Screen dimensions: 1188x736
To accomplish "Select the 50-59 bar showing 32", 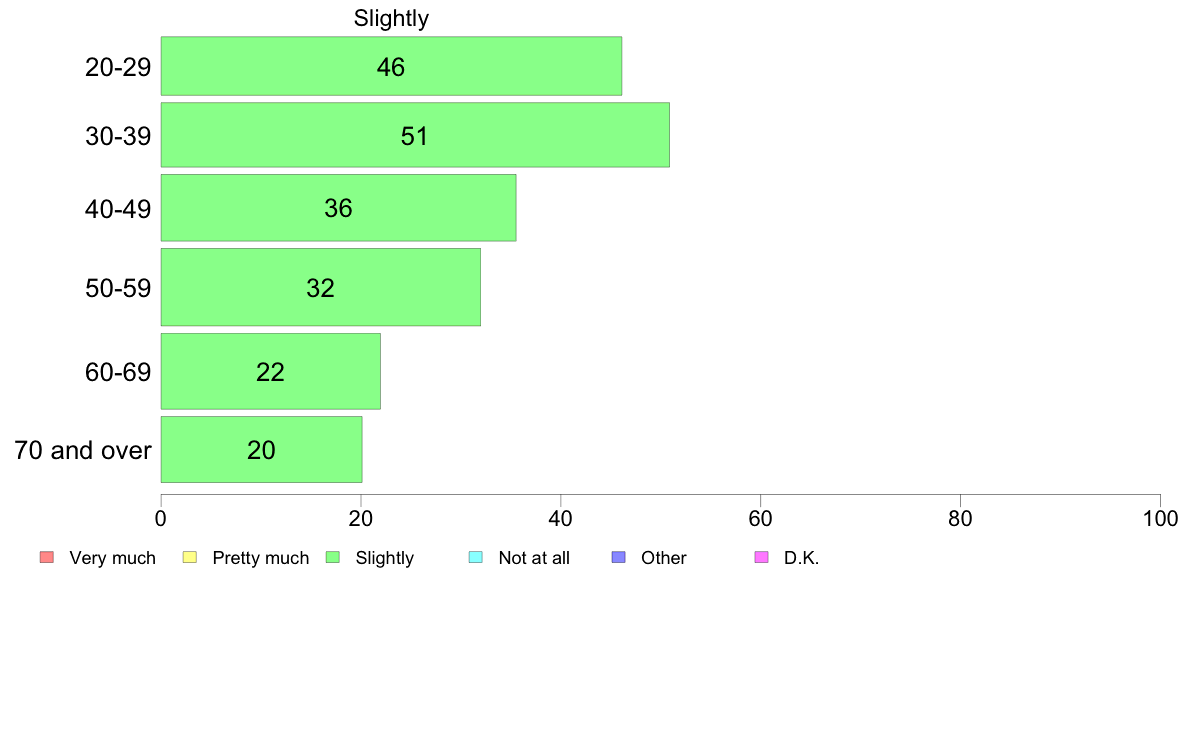I will 320,287.
